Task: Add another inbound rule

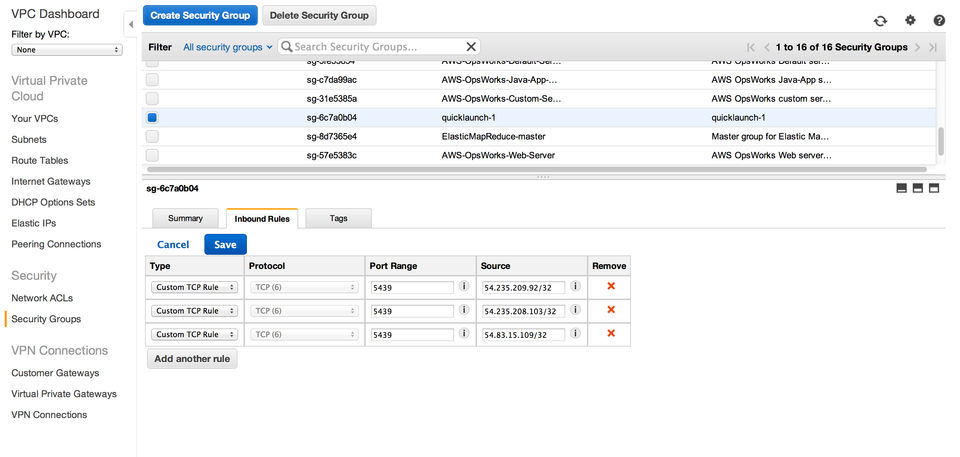Action: click(192, 359)
